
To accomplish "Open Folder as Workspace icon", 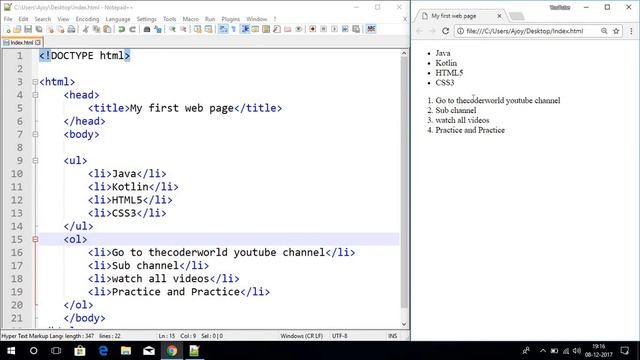I will 288,29.
